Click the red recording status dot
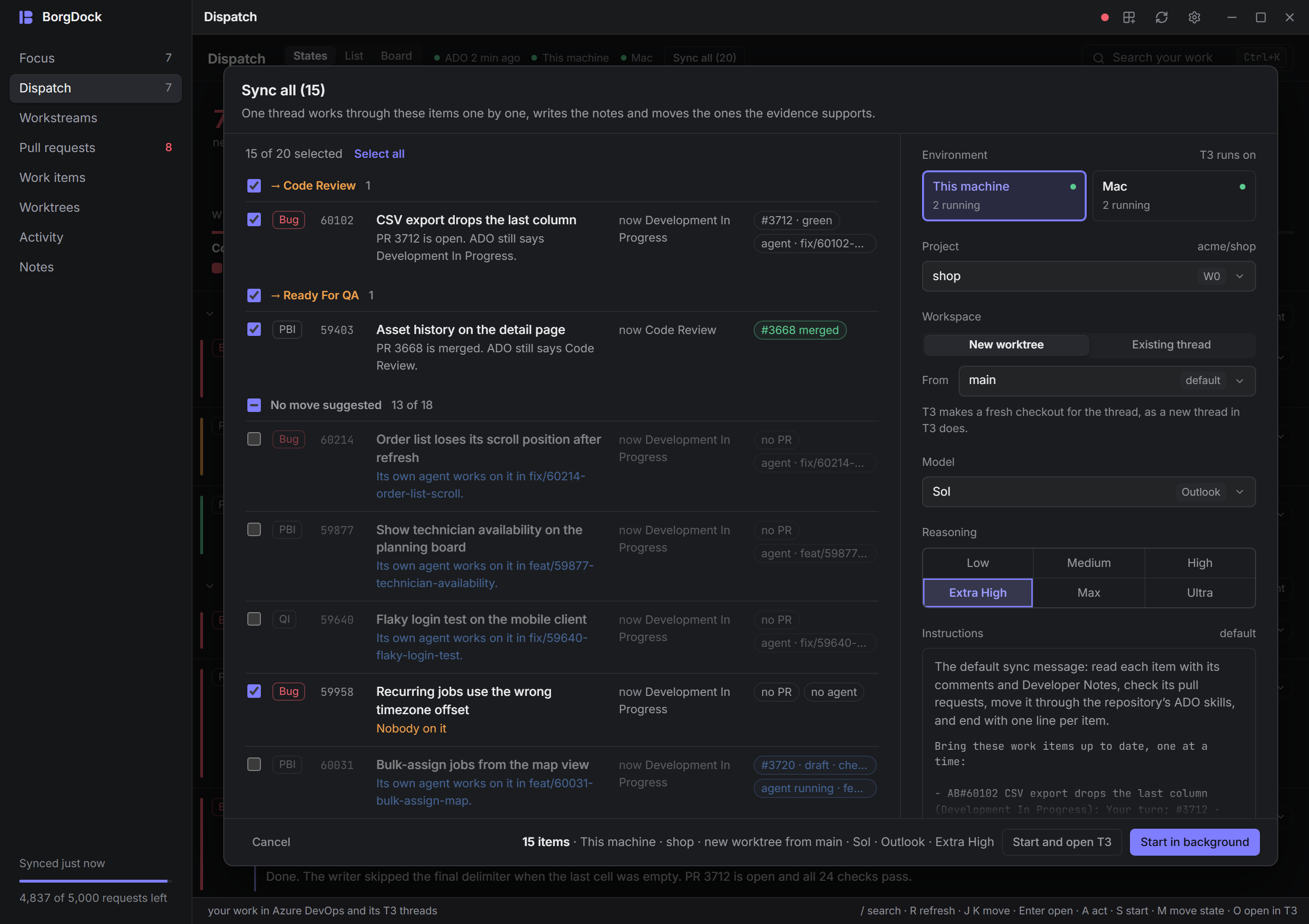Image resolution: width=1309 pixels, height=924 pixels. pos(1104,17)
